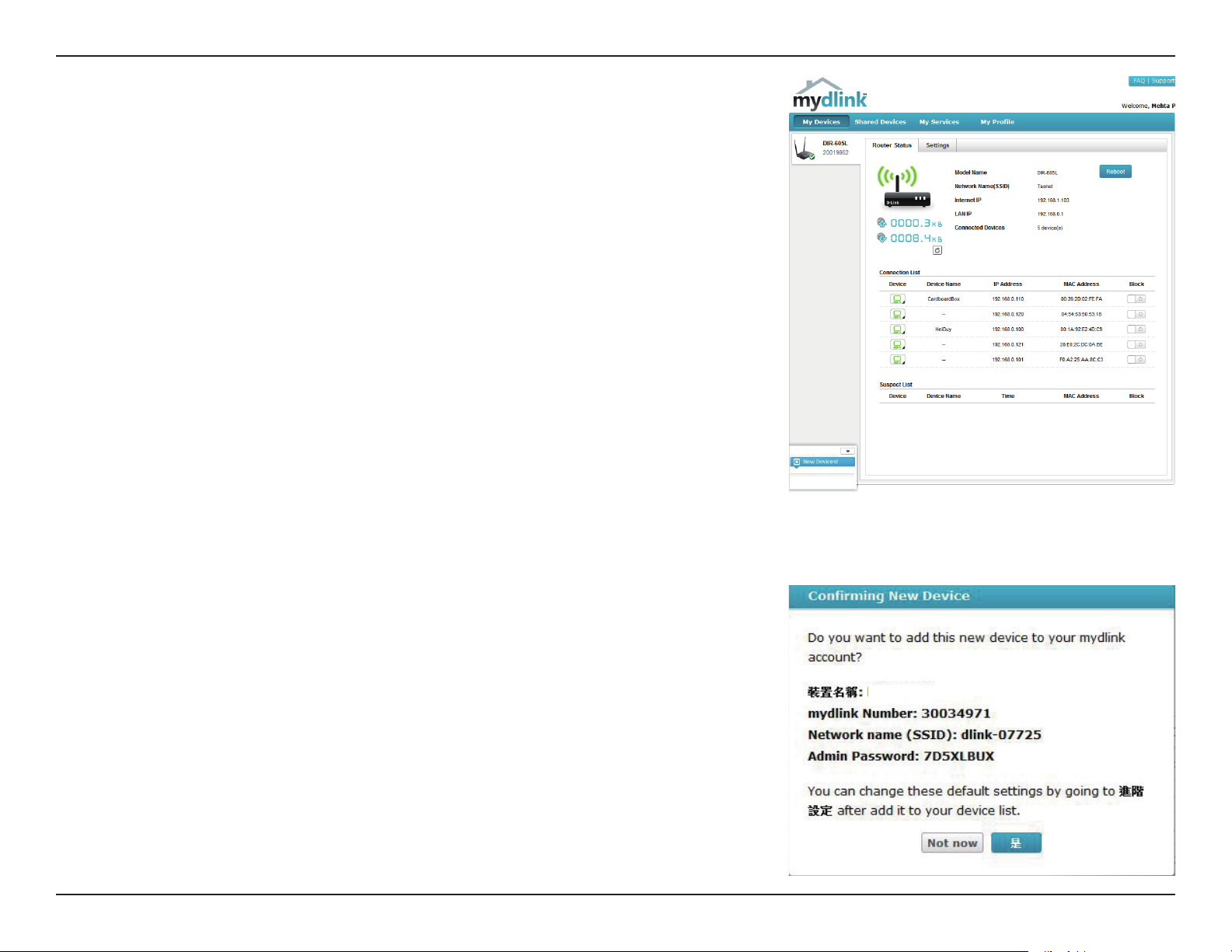
Task: Open the Shared Devices tab
Action: tap(880, 122)
